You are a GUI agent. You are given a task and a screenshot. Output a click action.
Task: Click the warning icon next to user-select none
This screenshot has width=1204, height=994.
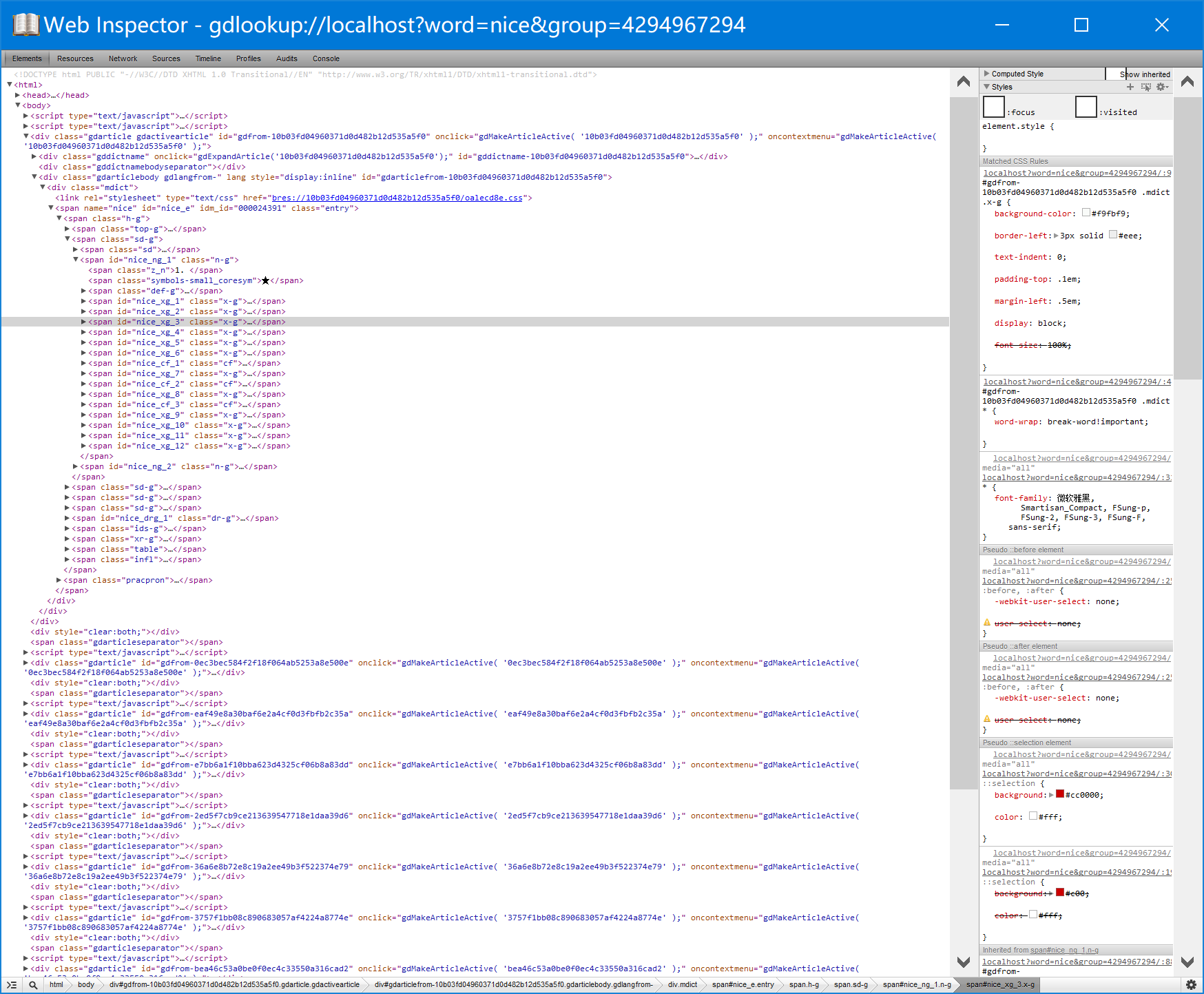point(987,622)
